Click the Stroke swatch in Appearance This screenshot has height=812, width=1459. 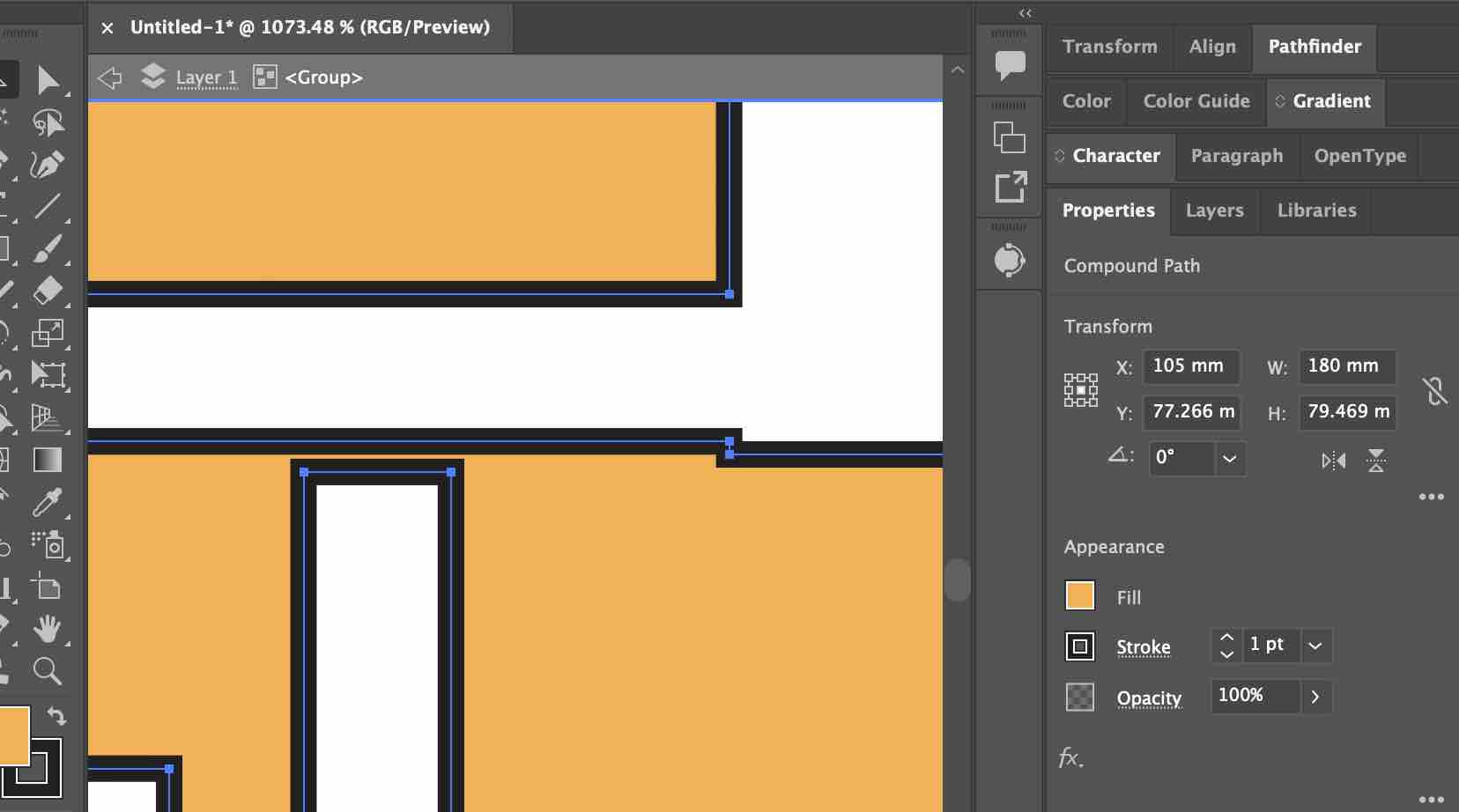point(1080,646)
